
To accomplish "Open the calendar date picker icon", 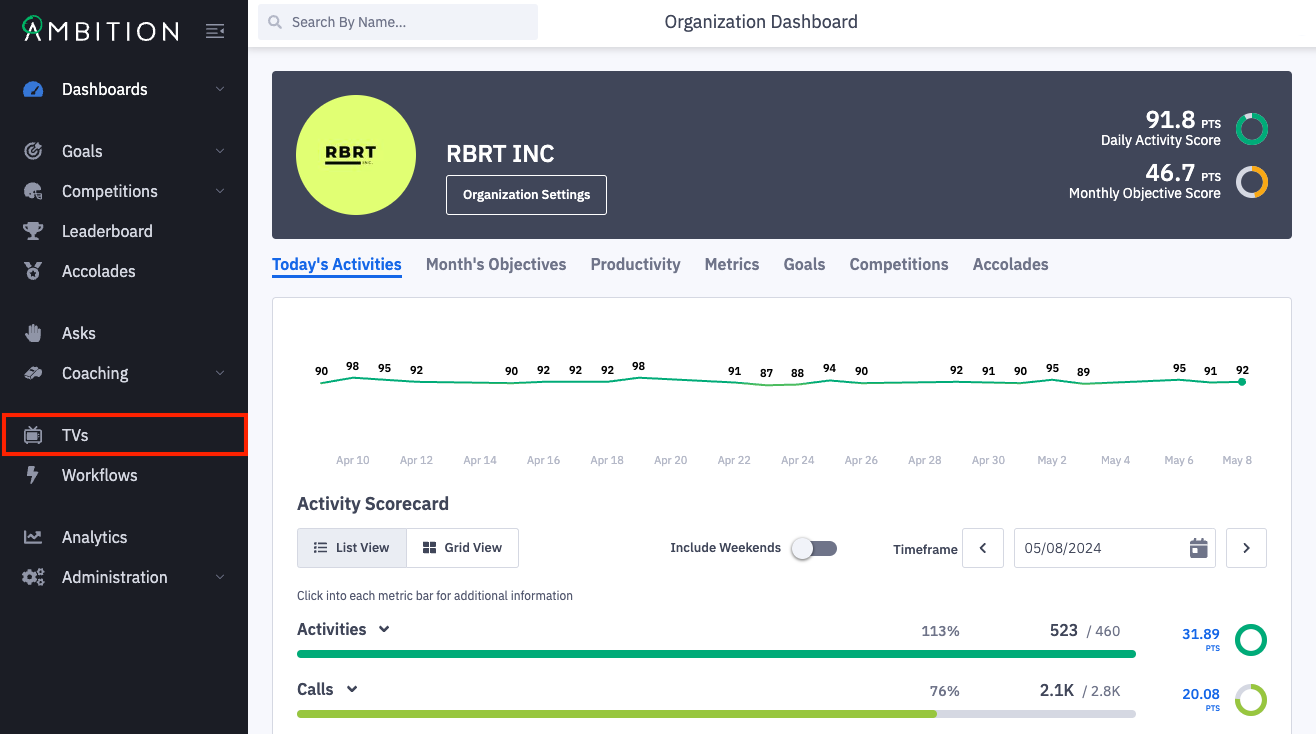I will (1198, 548).
